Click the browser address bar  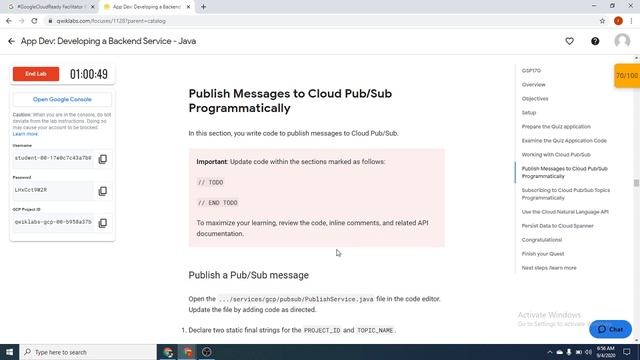tap(318, 21)
